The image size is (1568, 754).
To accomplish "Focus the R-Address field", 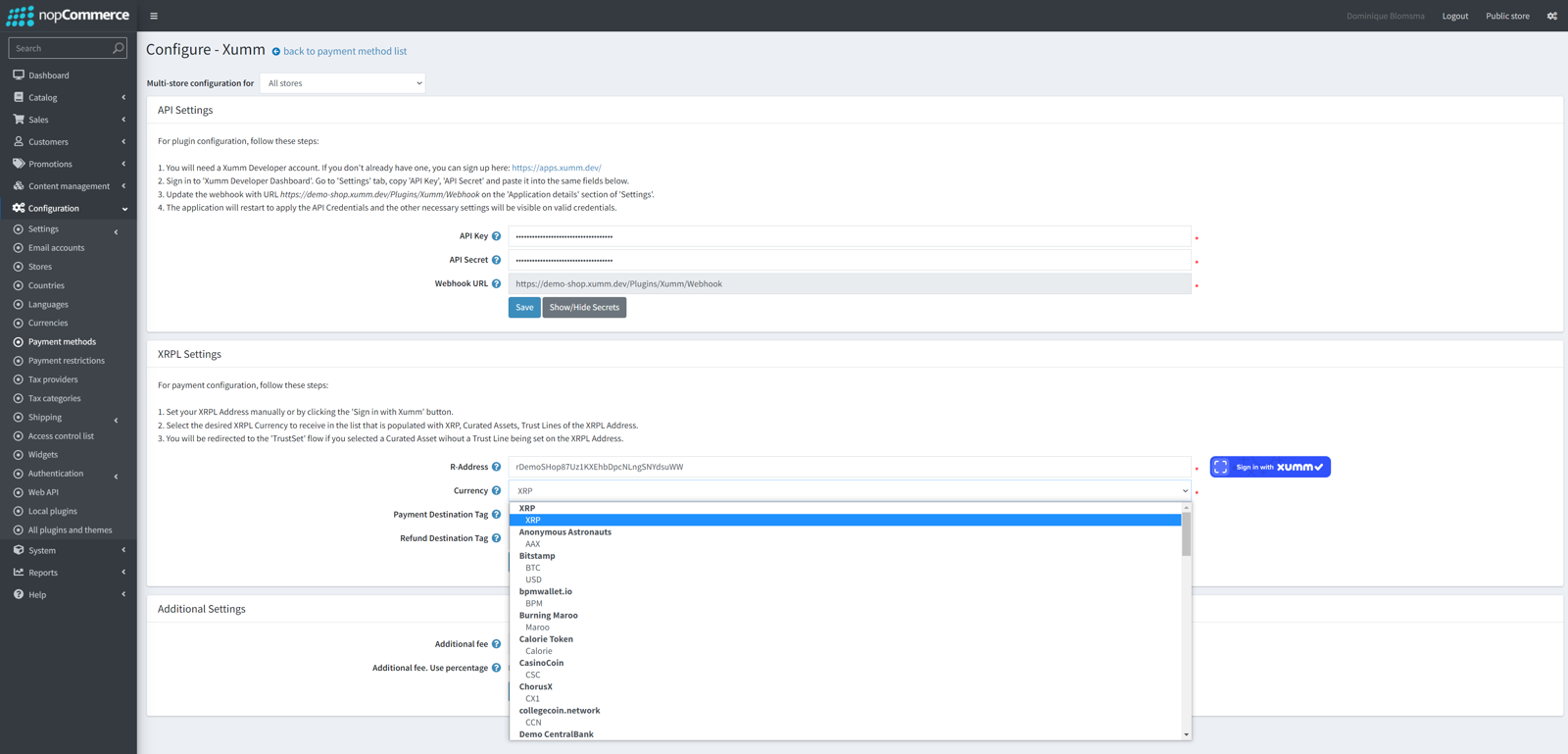I will coord(850,467).
